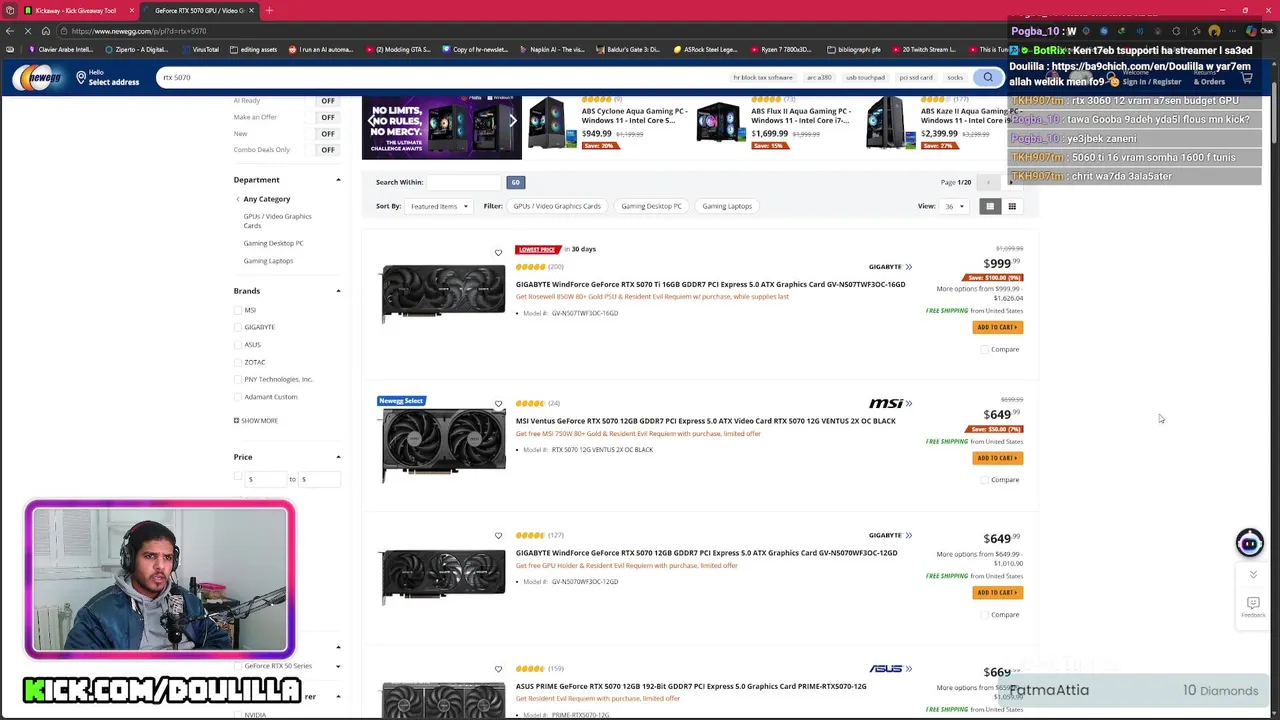Go back to Any Category chevron
Image resolution: width=1280 pixels, height=720 pixels.
[x=238, y=199]
